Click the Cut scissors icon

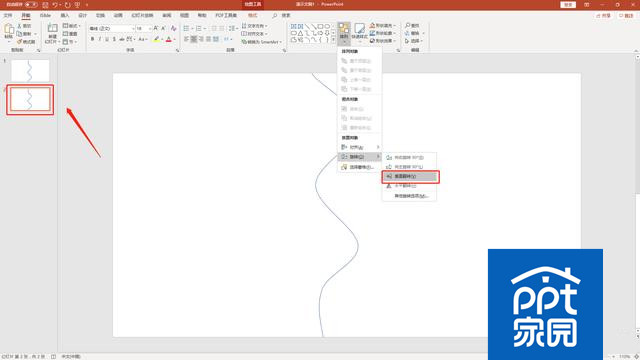click(19, 26)
